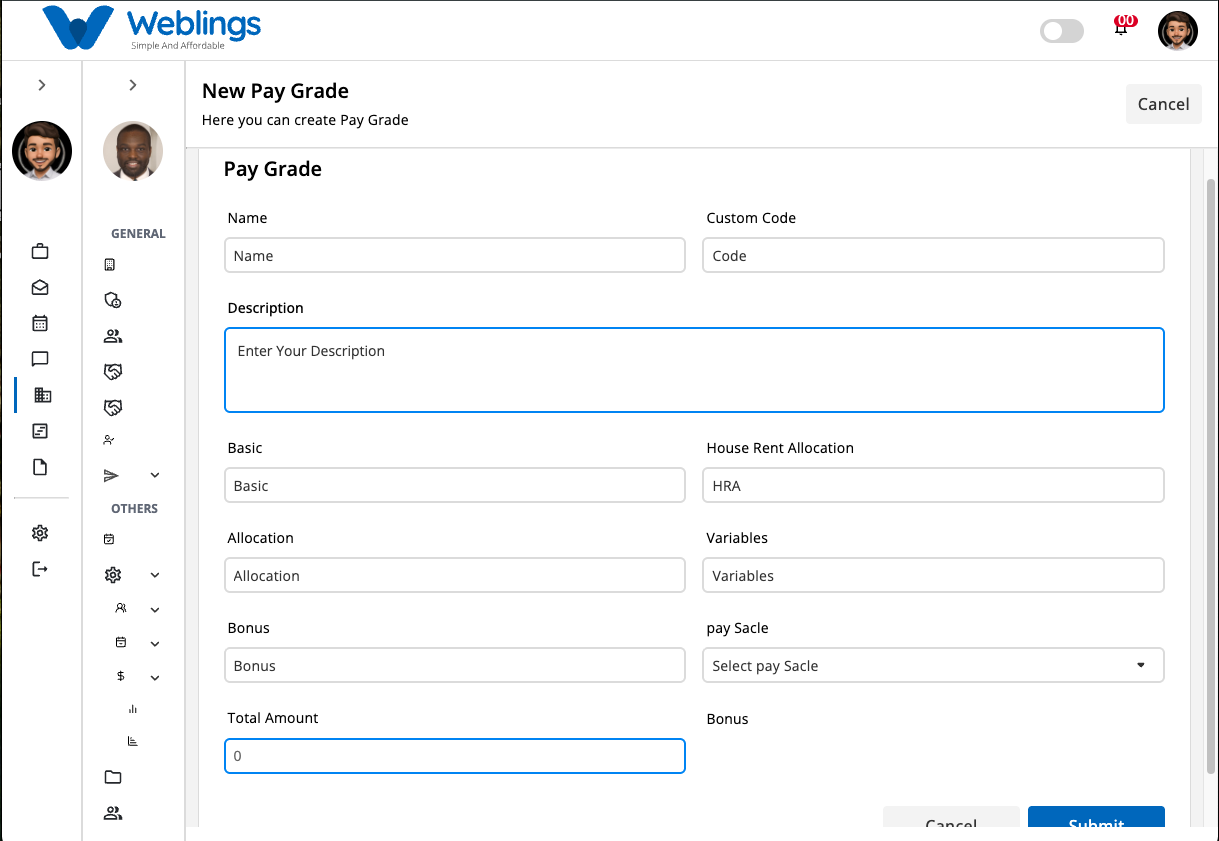This screenshot has width=1219, height=841.
Task: Click the Total Amount field showing 0
Action: point(455,756)
